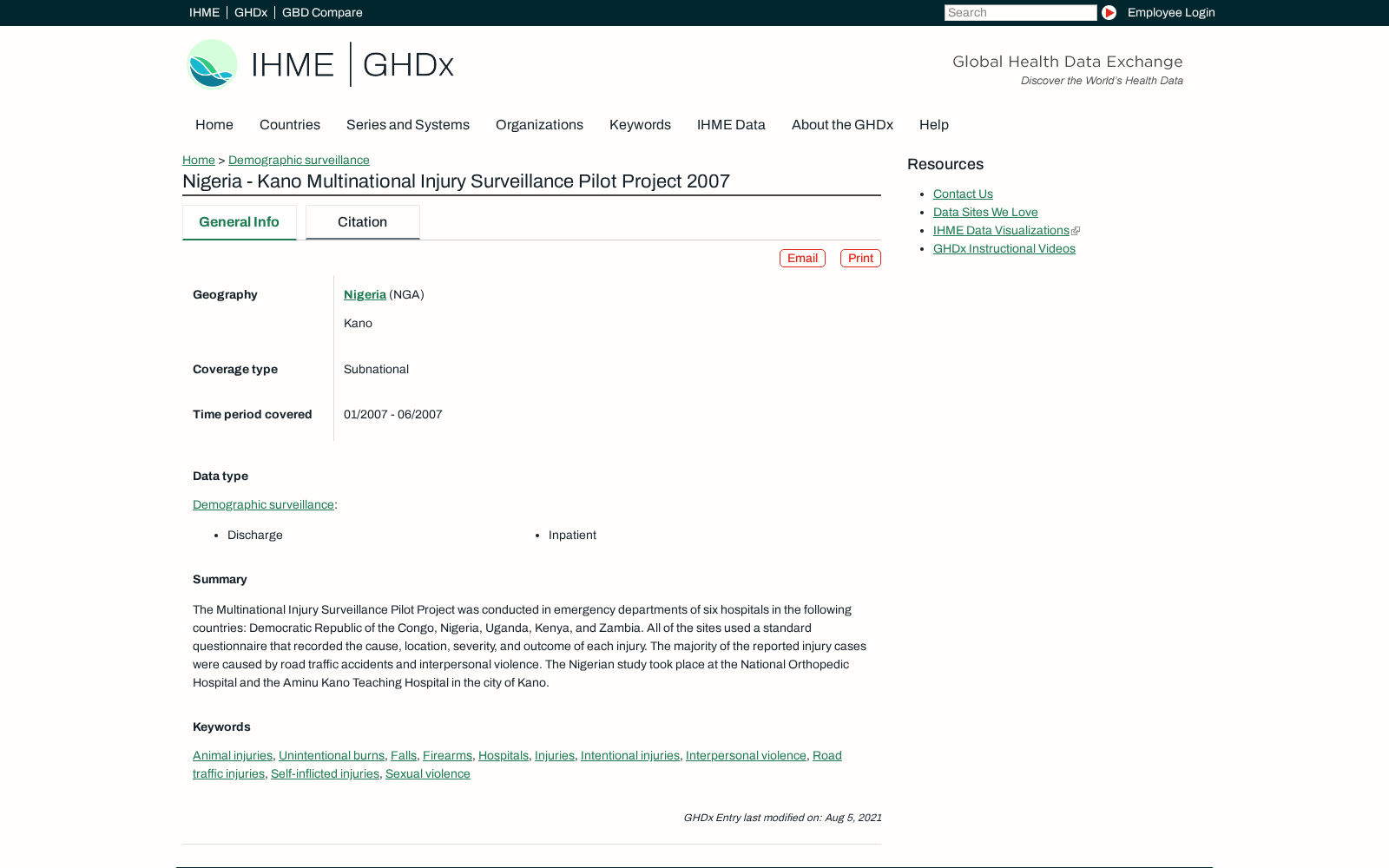Click Unintentional burns keyword
The width and height of the screenshot is (1389, 868).
click(x=332, y=755)
